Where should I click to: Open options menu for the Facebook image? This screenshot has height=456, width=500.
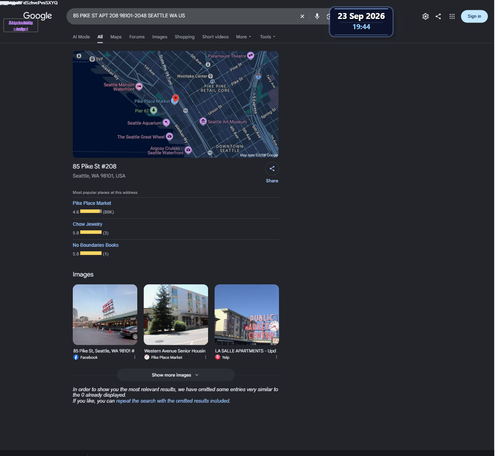pyautogui.click(x=135, y=357)
